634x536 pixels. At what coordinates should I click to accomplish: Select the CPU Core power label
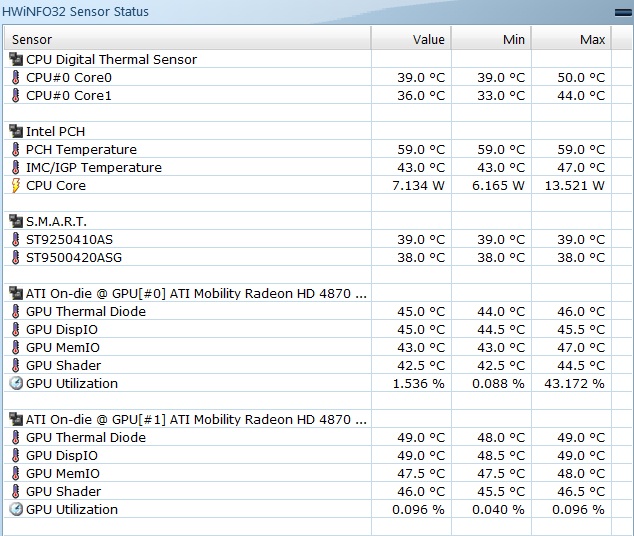coord(56,186)
